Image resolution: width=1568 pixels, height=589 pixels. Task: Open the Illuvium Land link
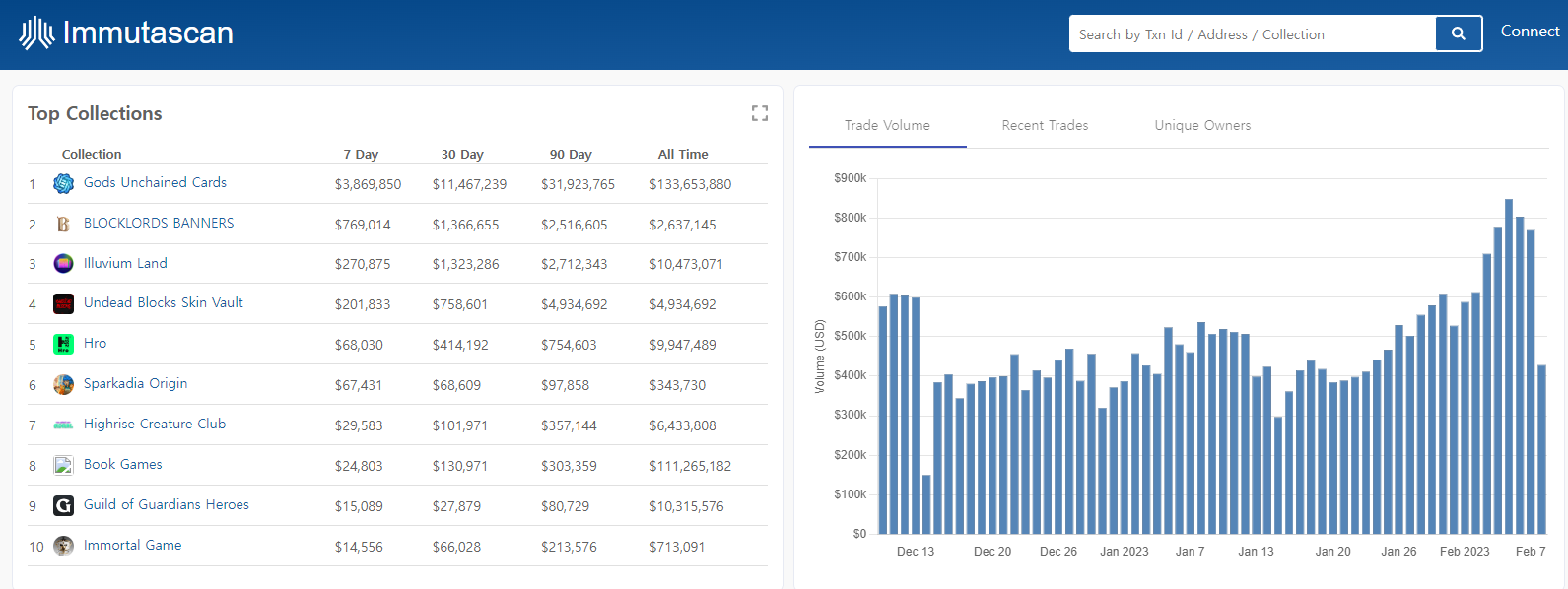(x=125, y=263)
